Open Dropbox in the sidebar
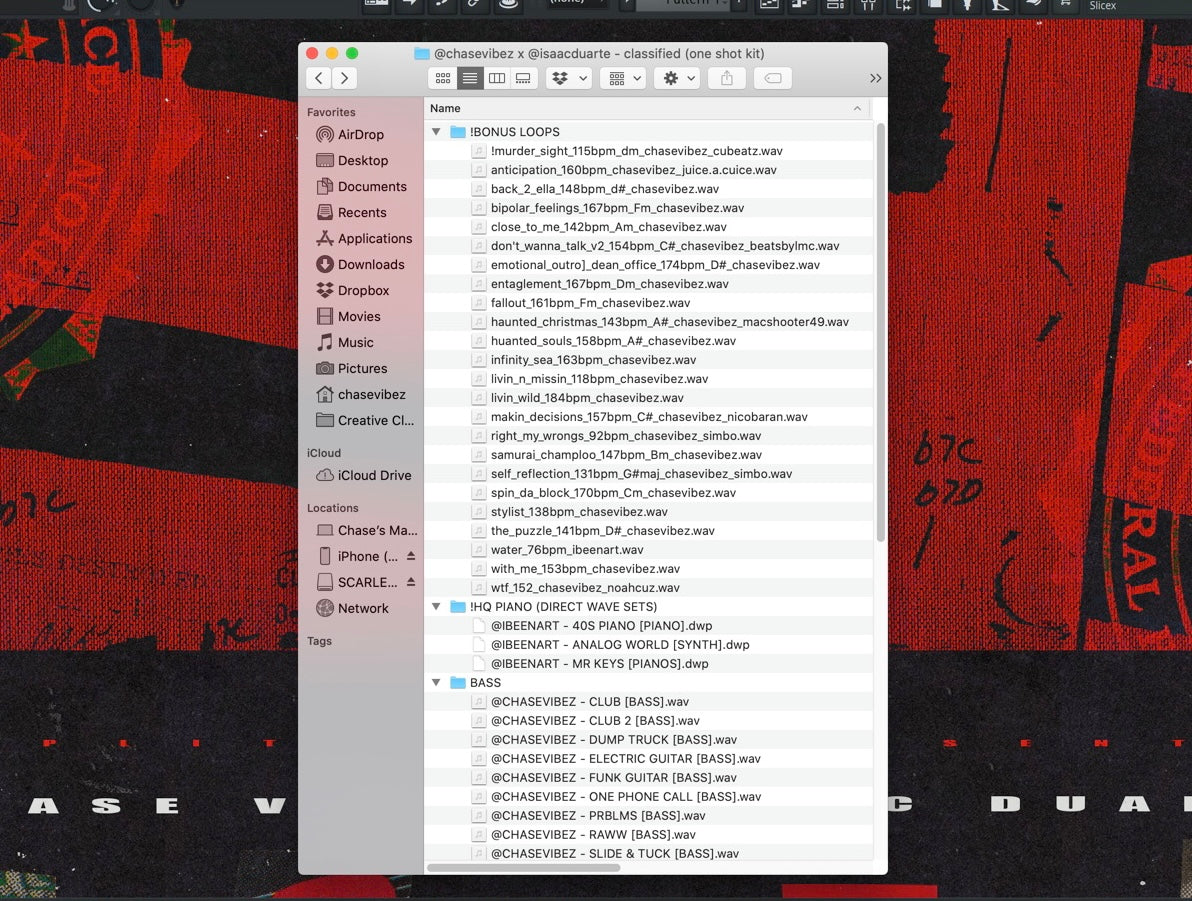 pos(363,290)
